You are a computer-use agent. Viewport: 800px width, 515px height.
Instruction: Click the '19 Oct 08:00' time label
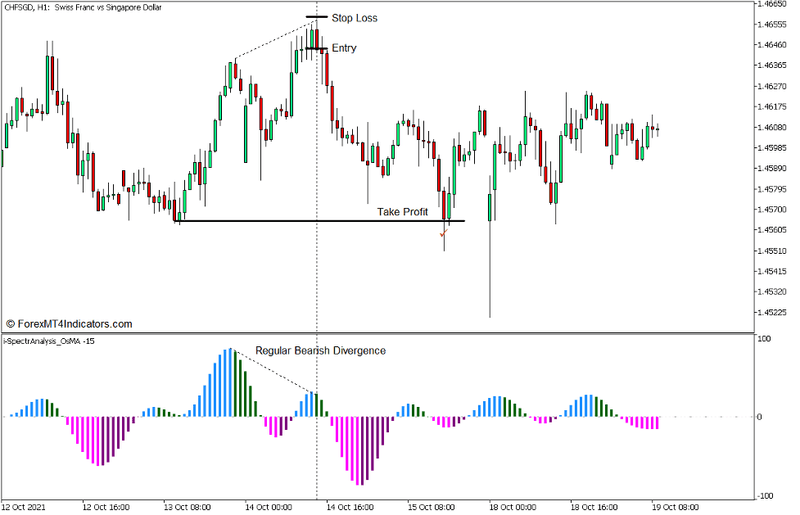click(x=675, y=507)
